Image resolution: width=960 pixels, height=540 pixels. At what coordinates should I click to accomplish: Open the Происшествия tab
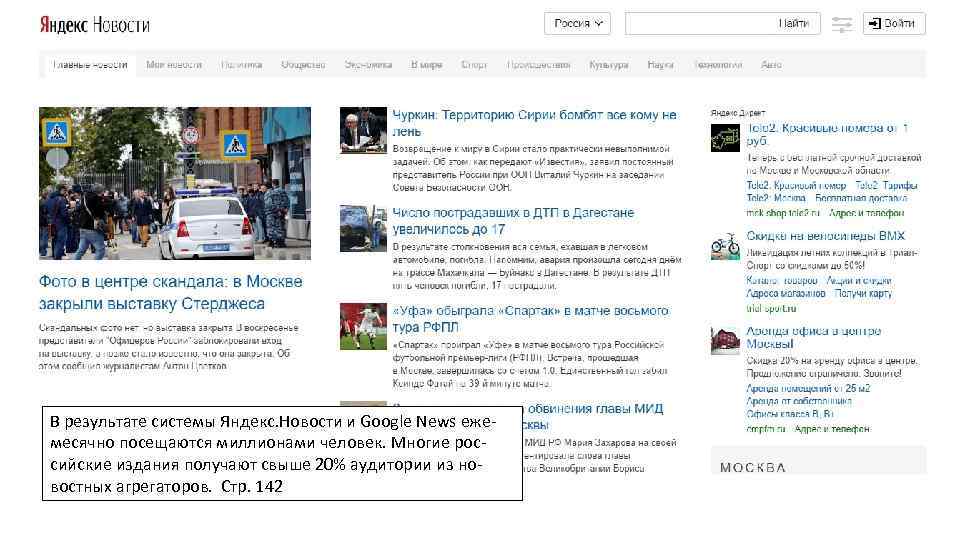tap(538, 65)
